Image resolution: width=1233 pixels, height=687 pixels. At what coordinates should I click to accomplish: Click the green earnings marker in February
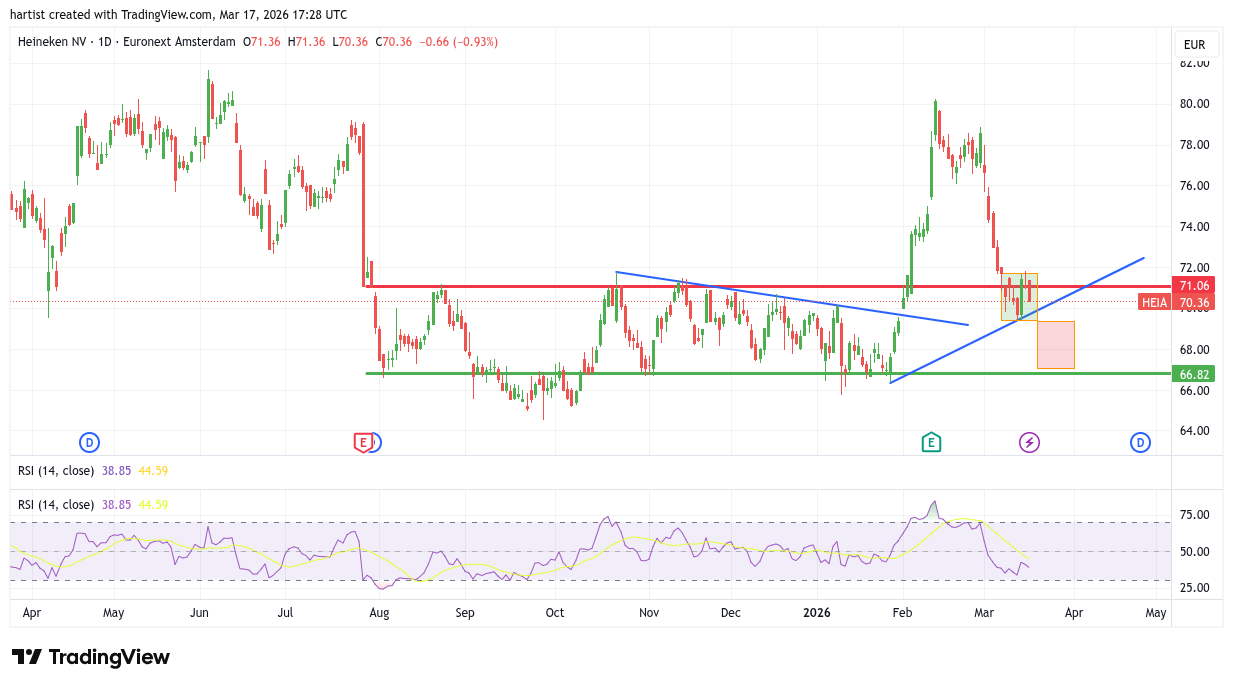(x=931, y=442)
